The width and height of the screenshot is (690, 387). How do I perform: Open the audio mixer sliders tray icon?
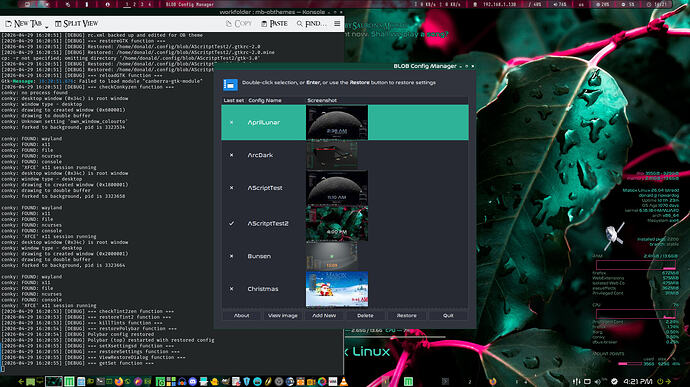(x=576, y=381)
